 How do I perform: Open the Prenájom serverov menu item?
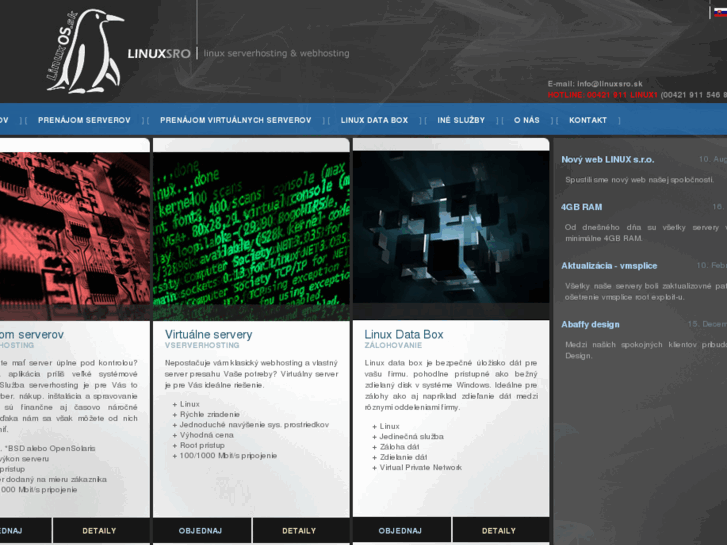[84, 120]
